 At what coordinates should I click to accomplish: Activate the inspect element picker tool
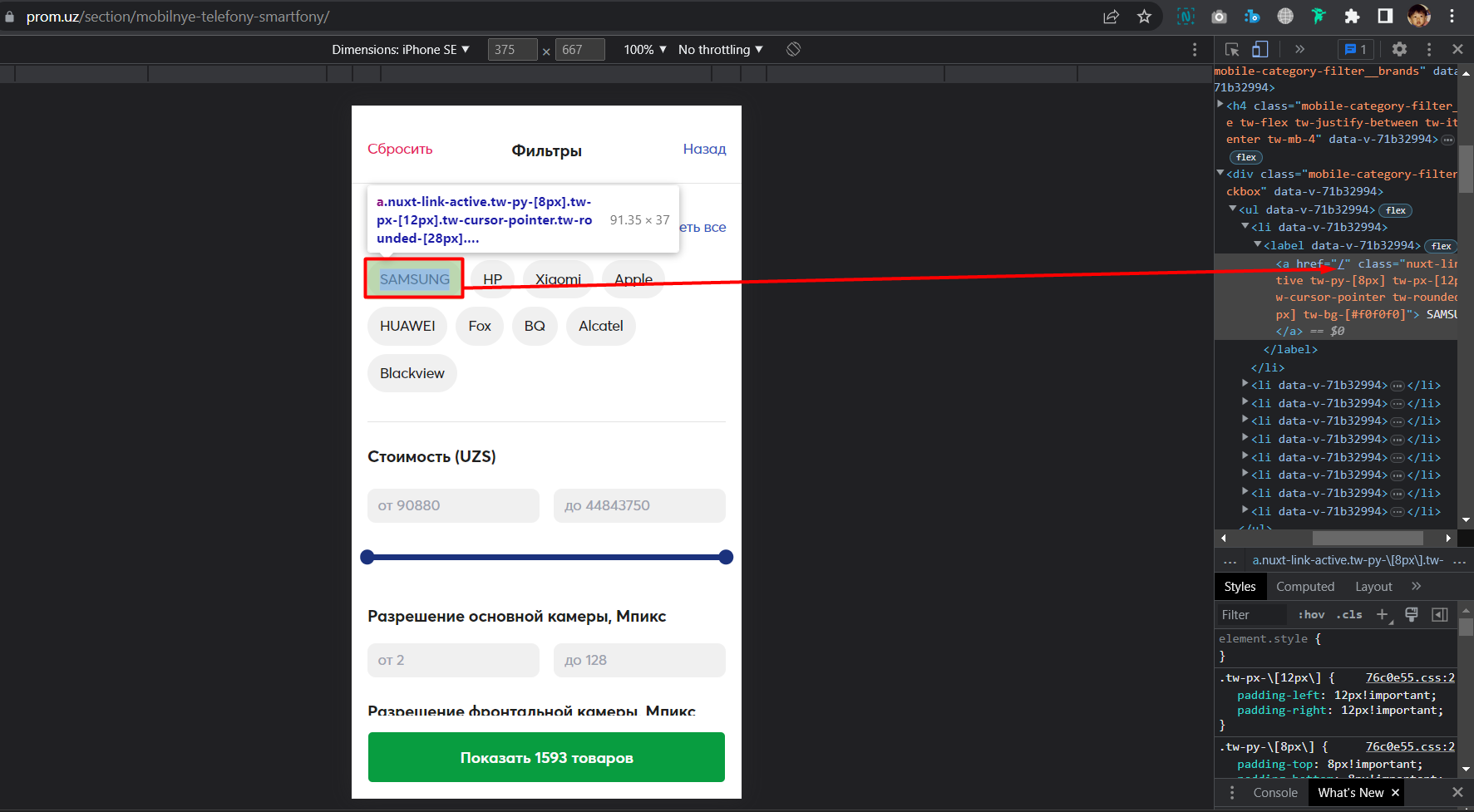point(1232,50)
